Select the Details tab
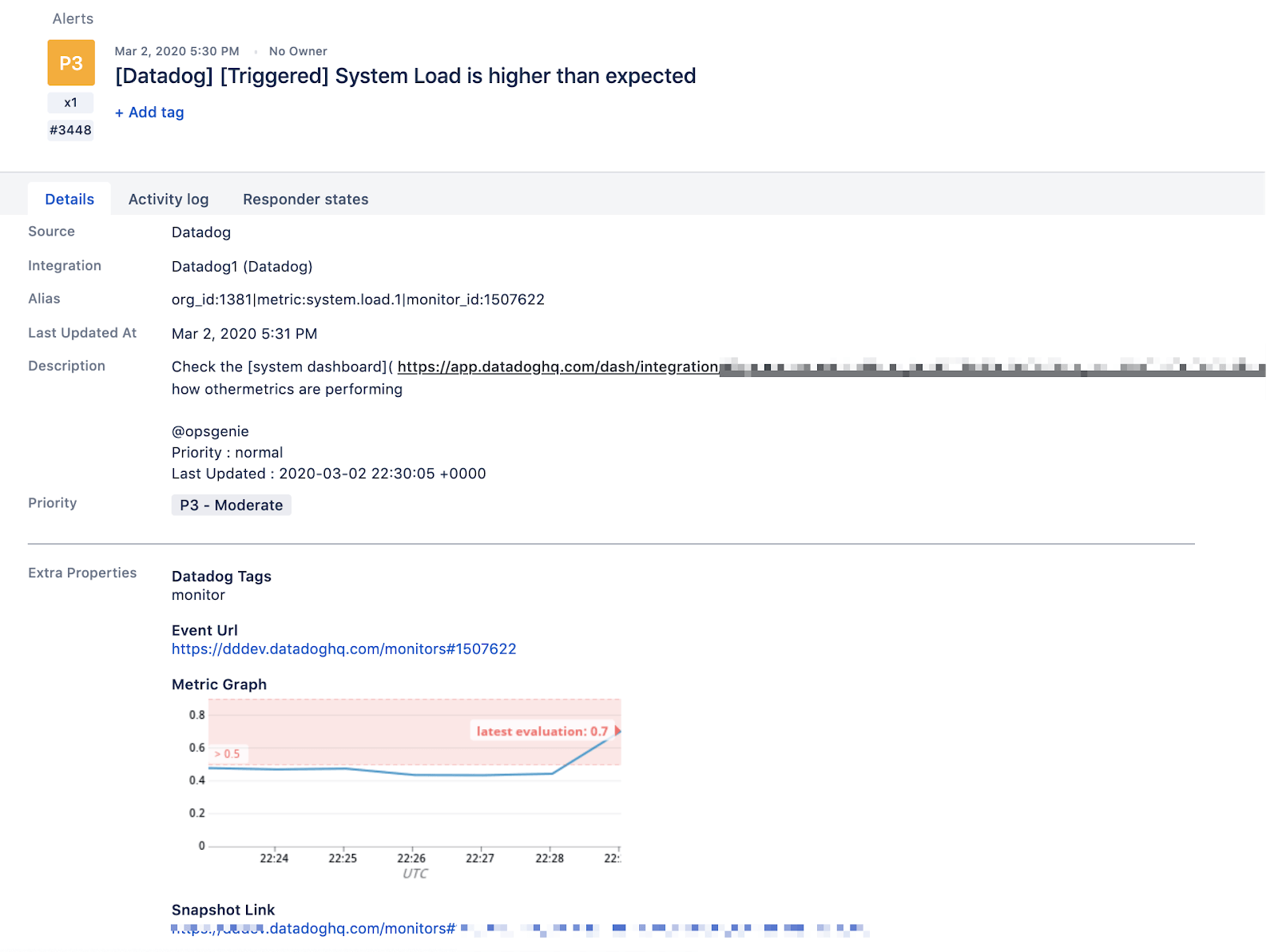The width and height of the screenshot is (1278, 952). click(69, 199)
